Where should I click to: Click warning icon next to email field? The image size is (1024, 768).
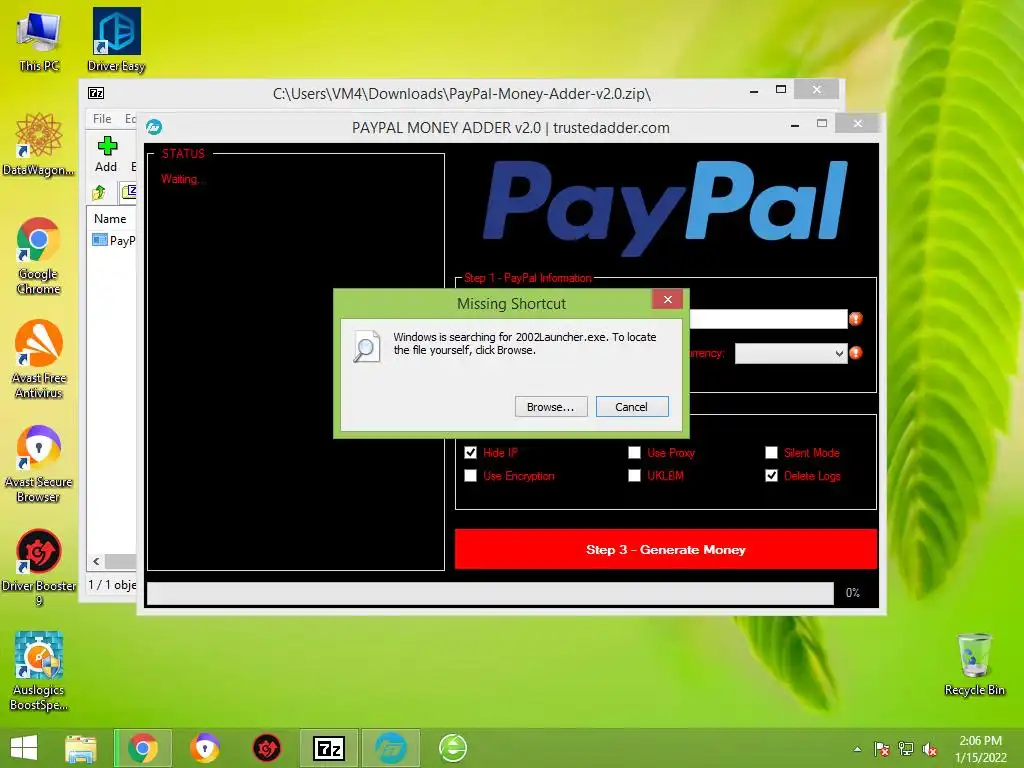(856, 319)
